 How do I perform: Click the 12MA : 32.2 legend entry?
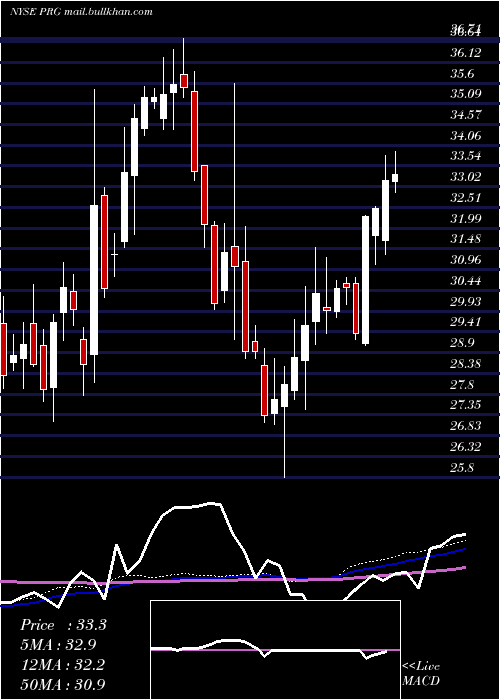point(62,665)
